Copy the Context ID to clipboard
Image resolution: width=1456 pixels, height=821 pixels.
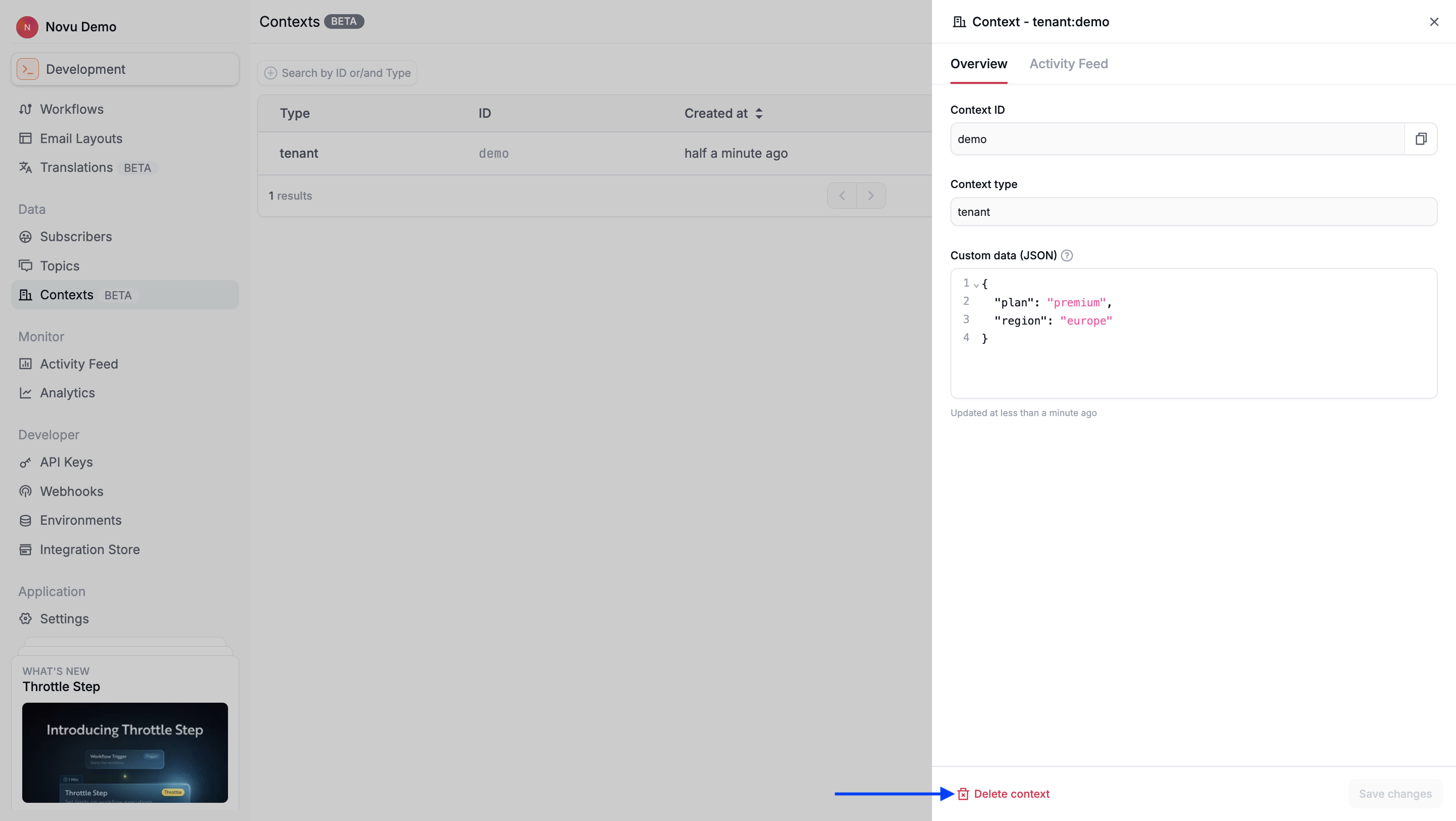(1421, 139)
